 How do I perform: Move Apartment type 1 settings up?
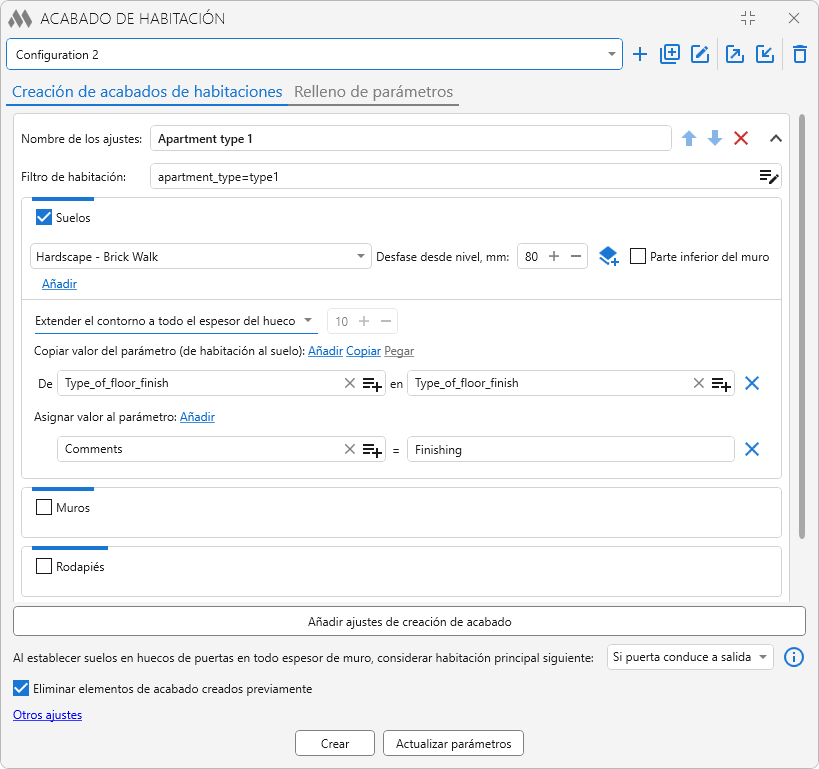point(689,138)
